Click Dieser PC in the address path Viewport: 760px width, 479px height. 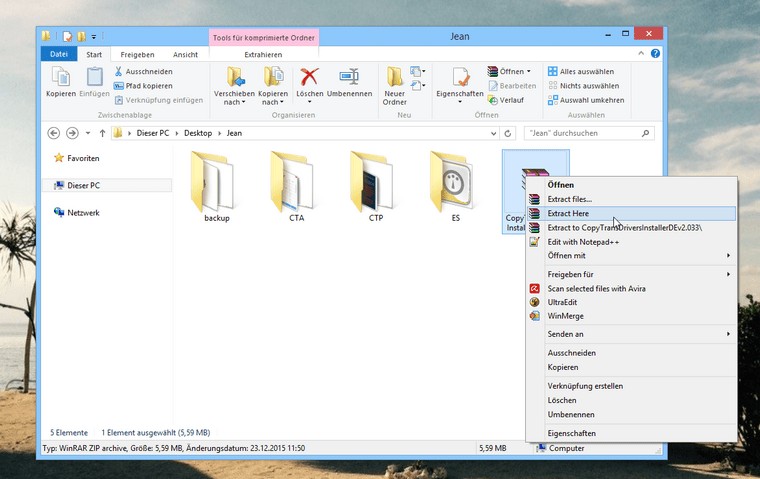(153, 133)
